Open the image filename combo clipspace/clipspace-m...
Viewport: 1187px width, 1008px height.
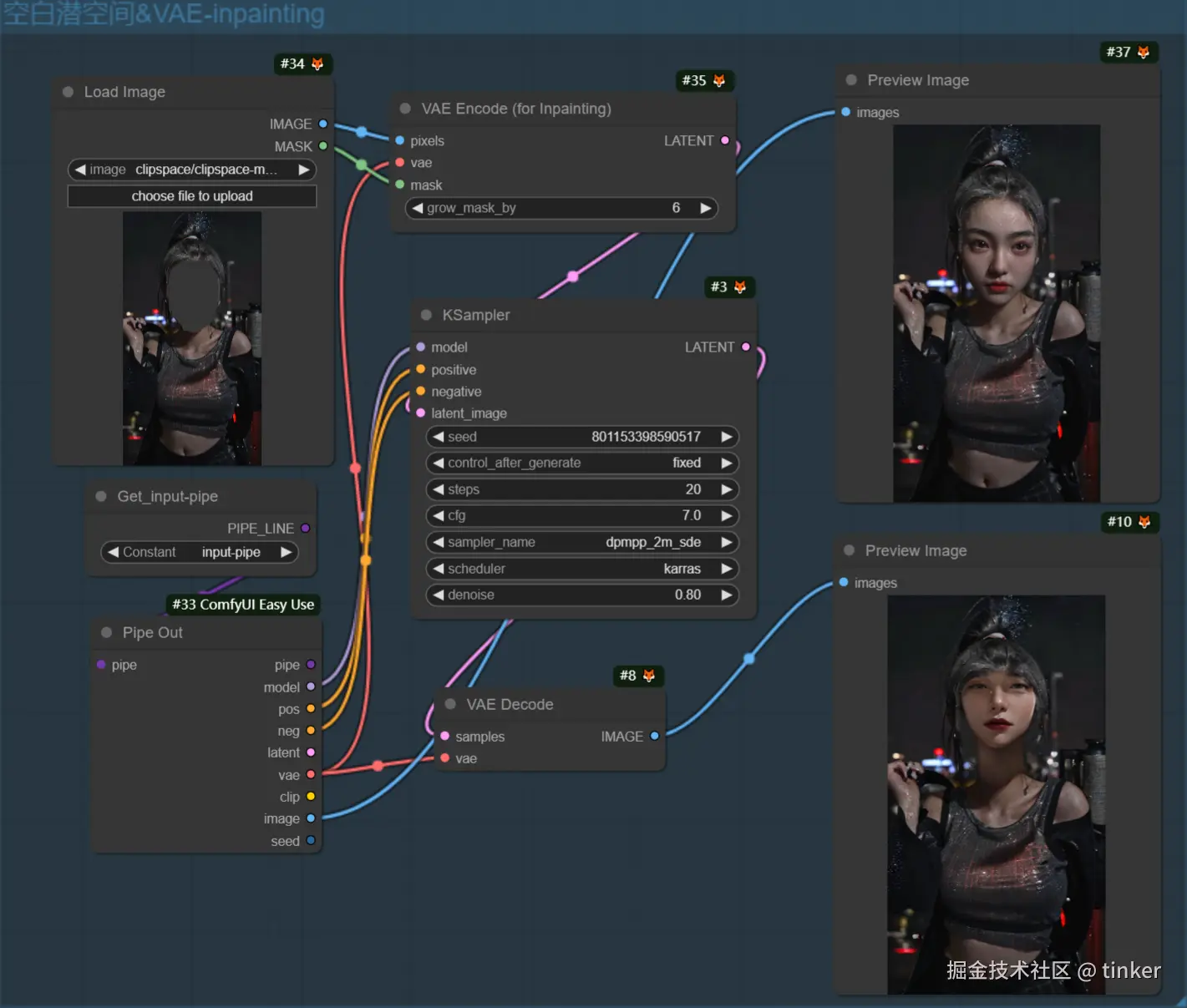192,170
